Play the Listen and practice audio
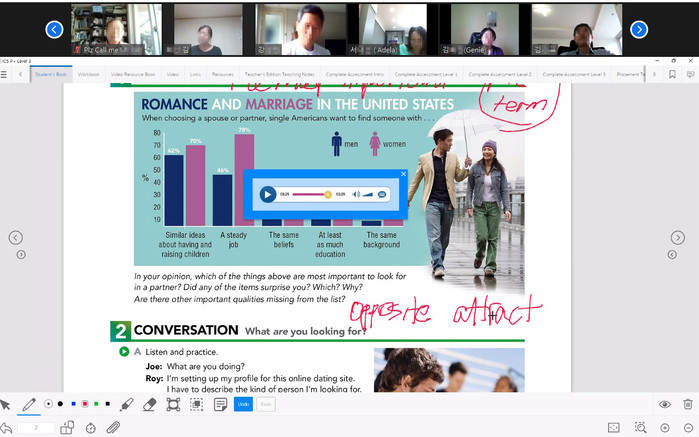This screenshot has width=699, height=437. click(123, 352)
